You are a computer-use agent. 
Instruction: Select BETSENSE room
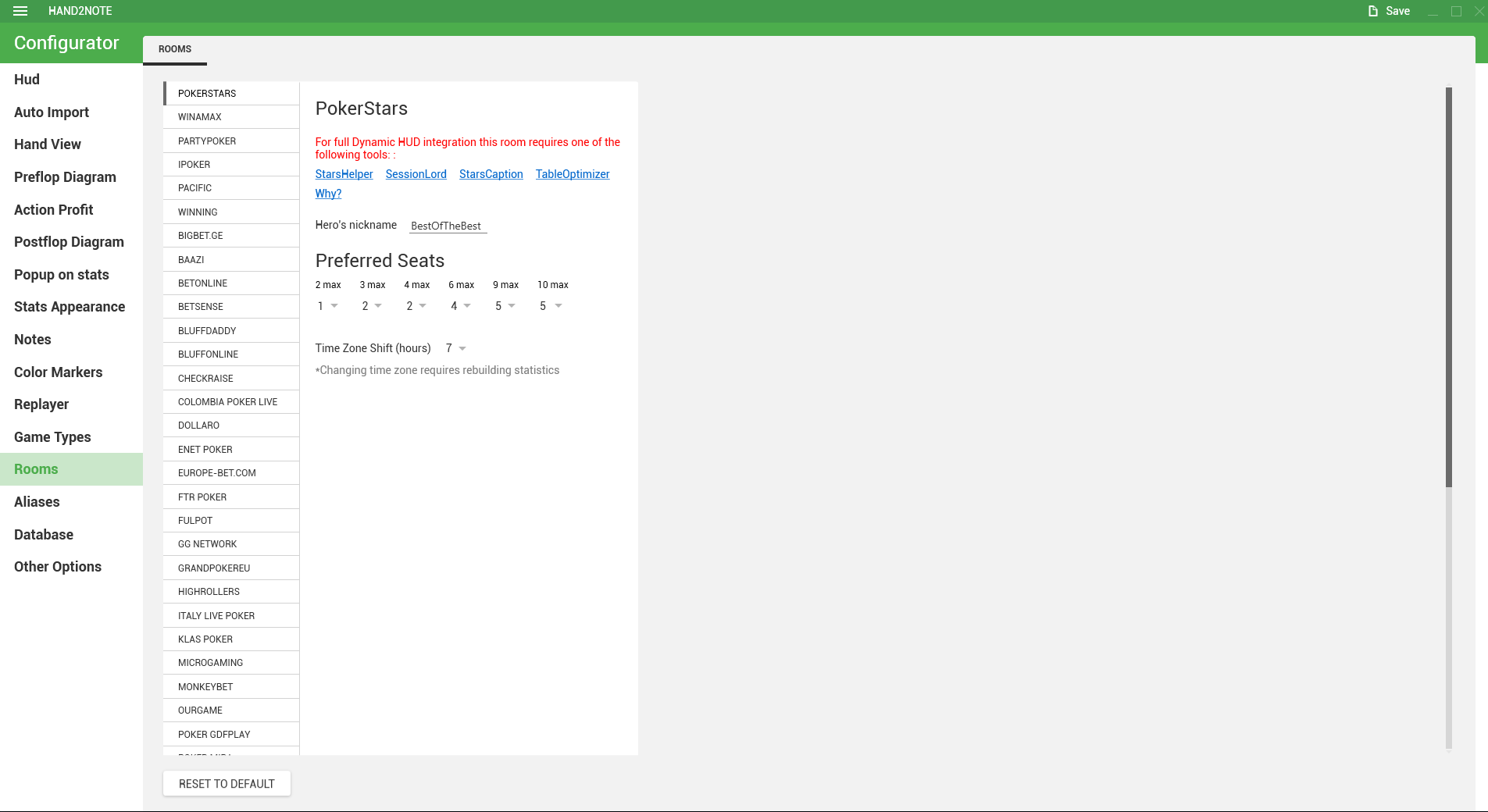pyautogui.click(x=231, y=307)
